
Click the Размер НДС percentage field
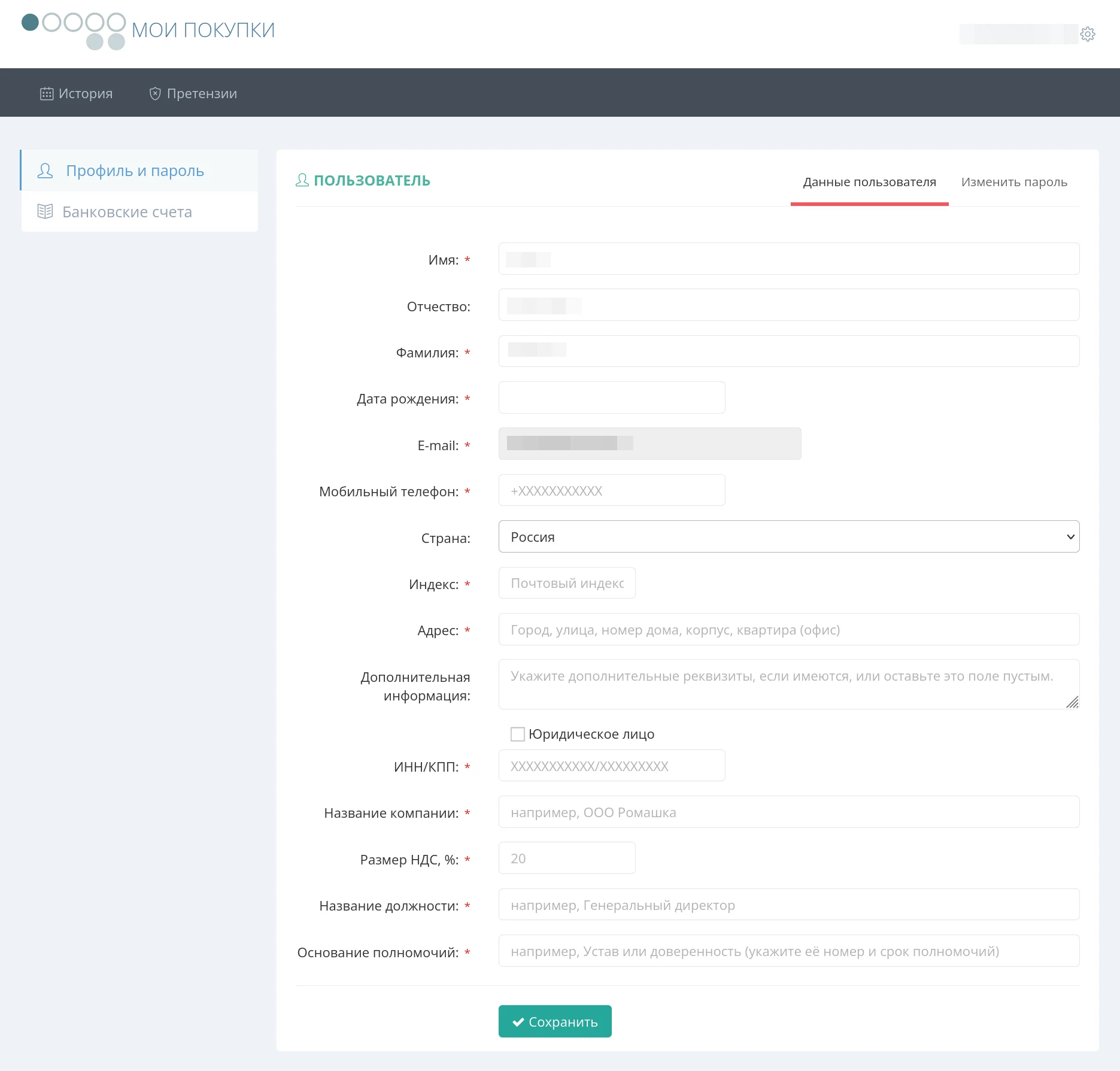tap(566, 859)
